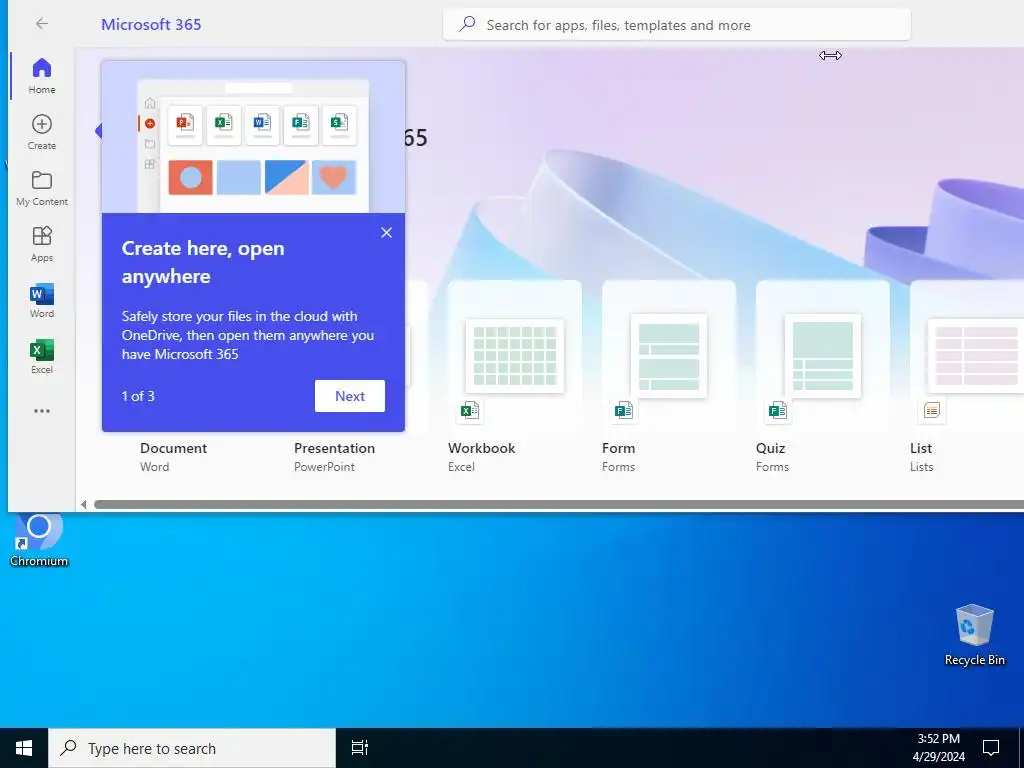Launch Excel from the sidebar
Screen dimensions: 1024x768
pos(42,356)
